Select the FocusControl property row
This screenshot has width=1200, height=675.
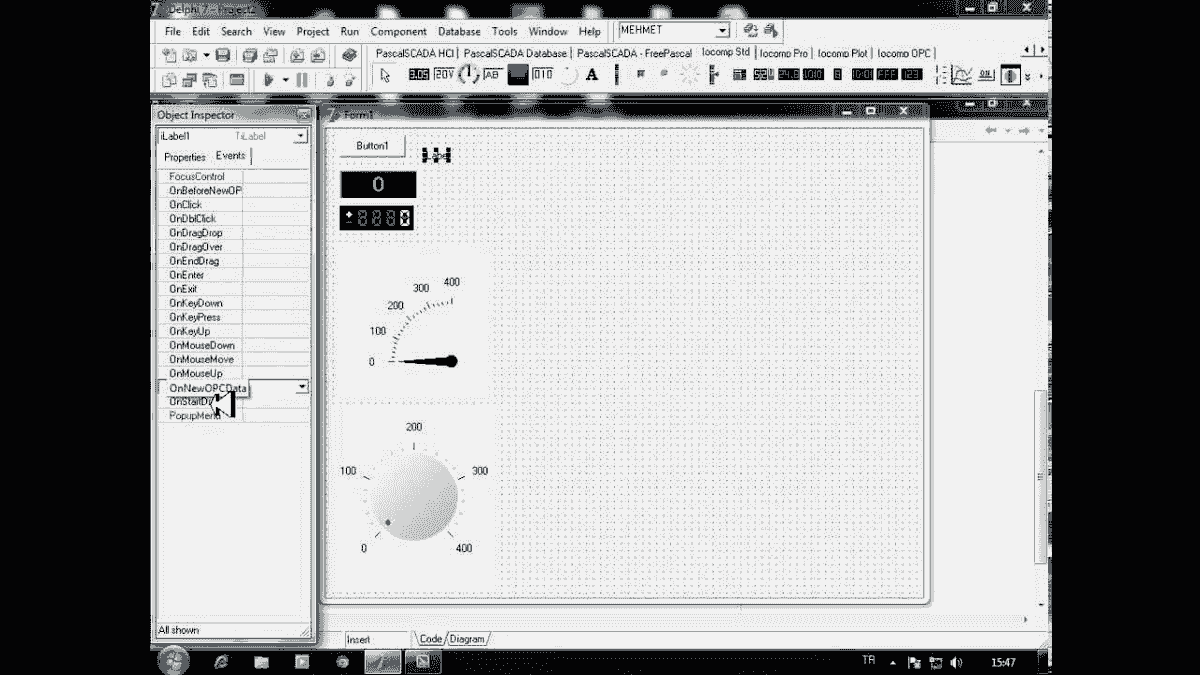[234, 176]
